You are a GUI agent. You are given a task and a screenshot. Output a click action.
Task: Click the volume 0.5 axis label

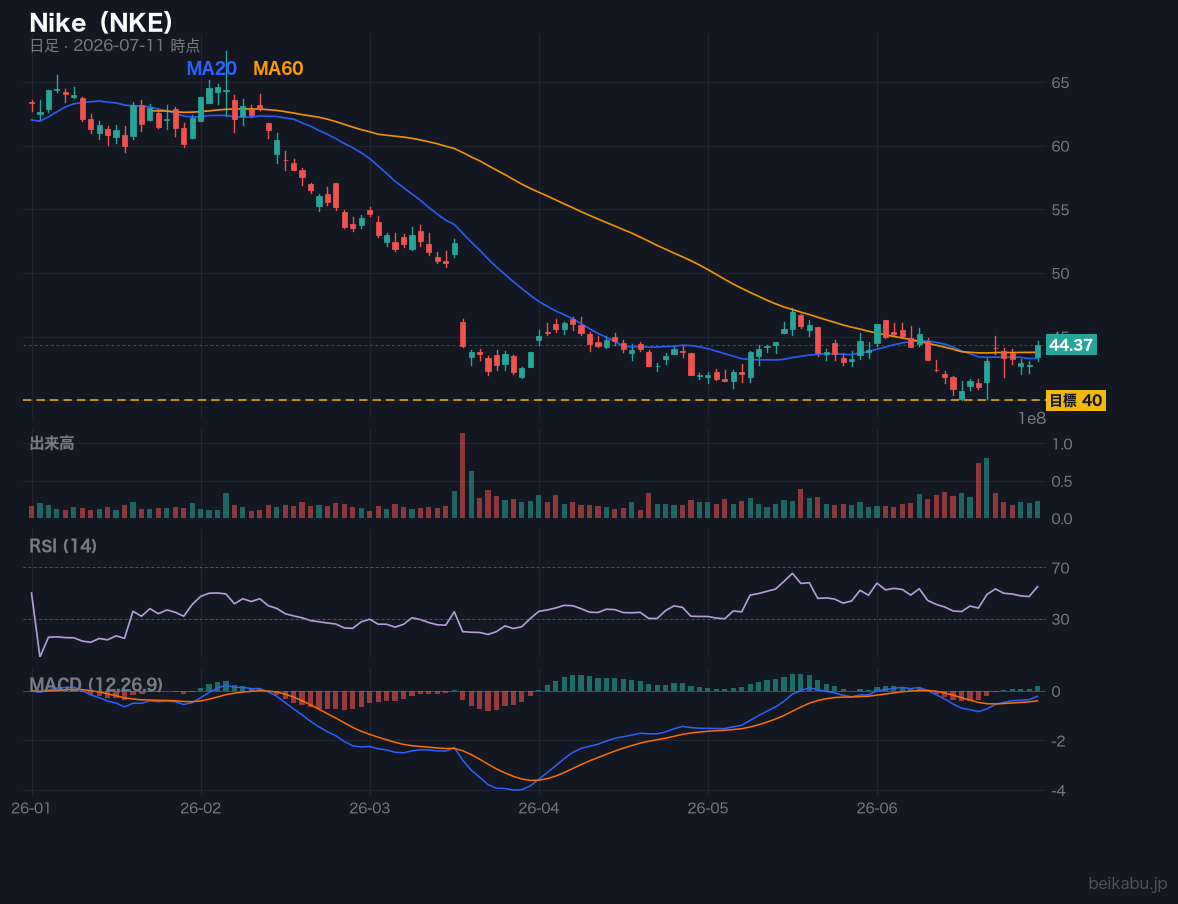click(x=1062, y=482)
